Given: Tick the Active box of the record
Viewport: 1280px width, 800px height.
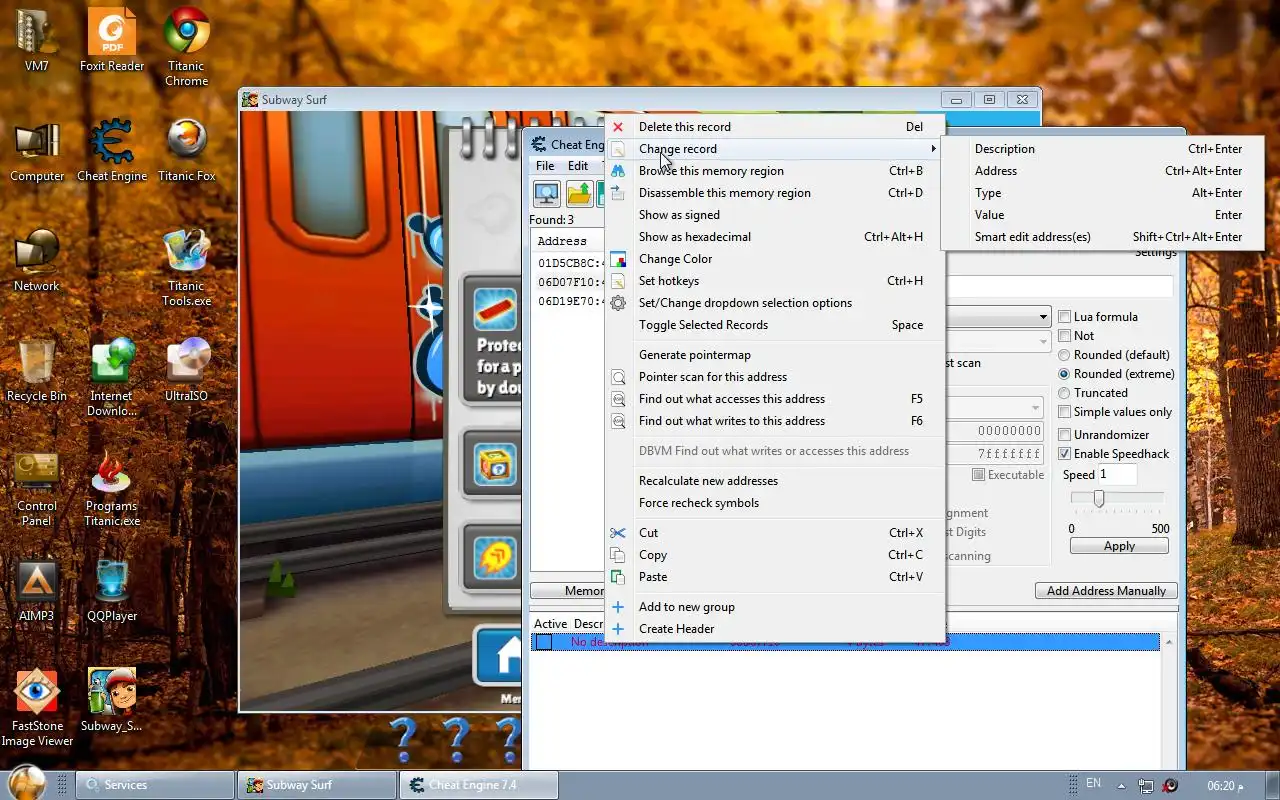Looking at the screenshot, I should pos(544,642).
